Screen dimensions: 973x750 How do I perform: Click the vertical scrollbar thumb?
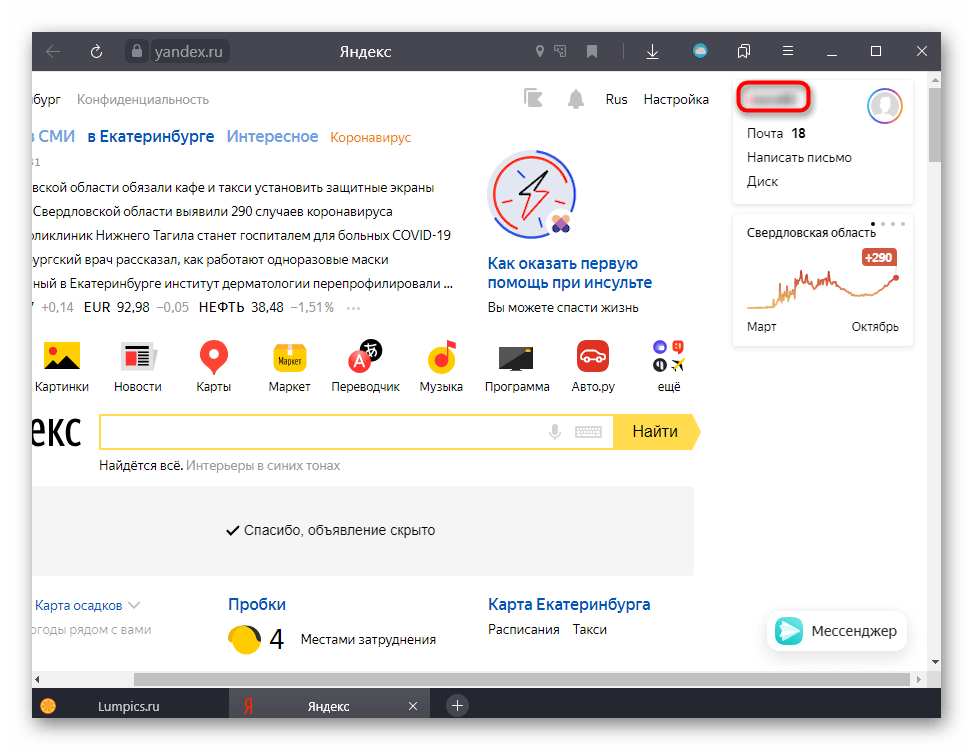point(935,124)
